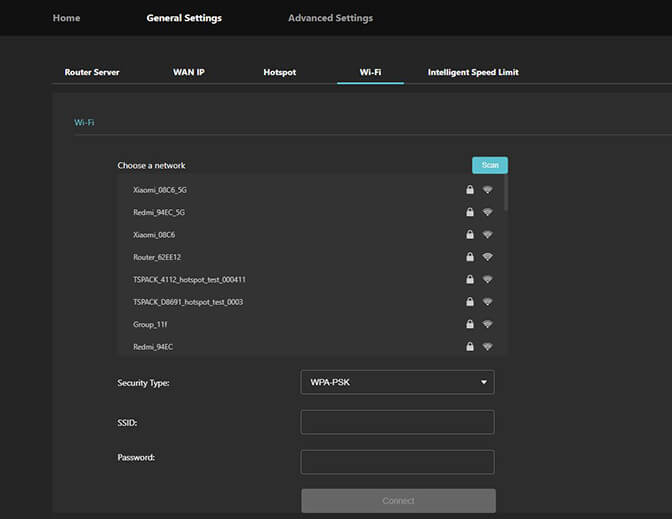Pick TSPACK_D8691_hotspot_test_0003 from the list
This screenshot has width=672, height=519.
click(188, 302)
